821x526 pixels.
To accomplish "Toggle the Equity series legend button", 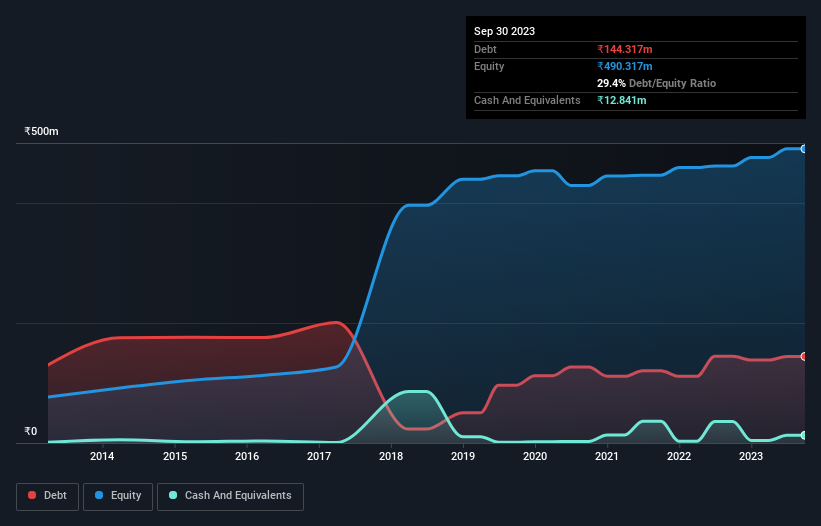I will point(118,496).
